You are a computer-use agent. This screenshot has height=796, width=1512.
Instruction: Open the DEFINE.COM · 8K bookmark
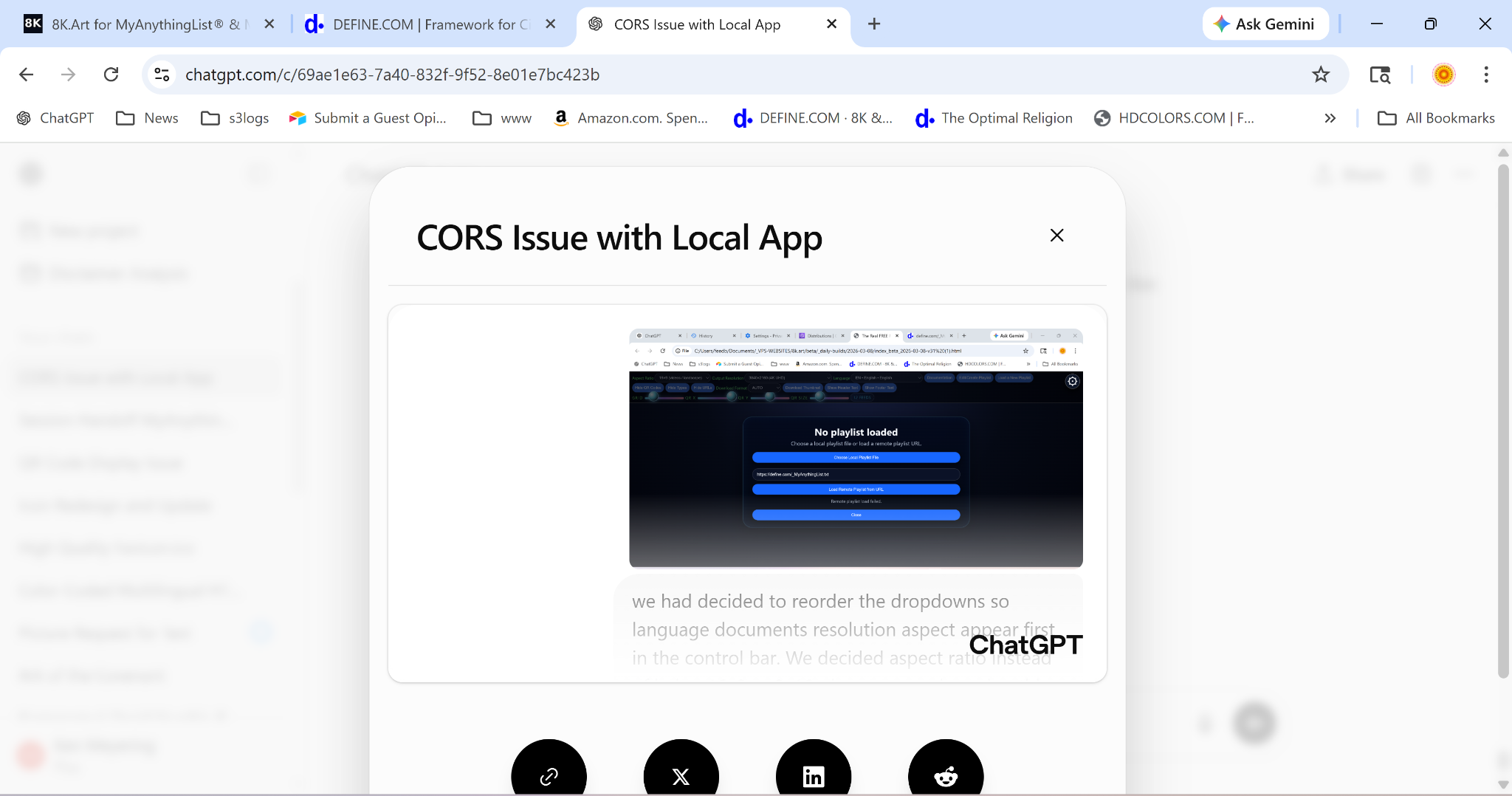point(813,118)
